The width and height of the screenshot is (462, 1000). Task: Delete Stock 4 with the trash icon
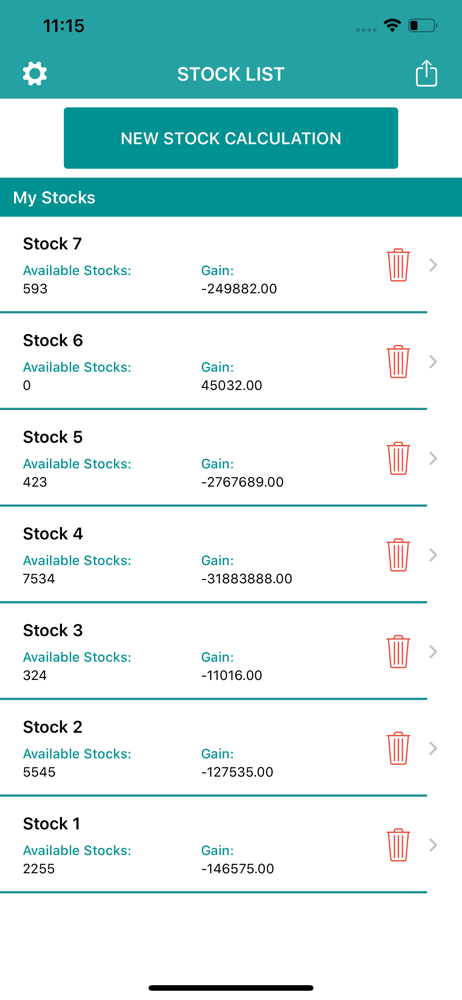(x=398, y=555)
